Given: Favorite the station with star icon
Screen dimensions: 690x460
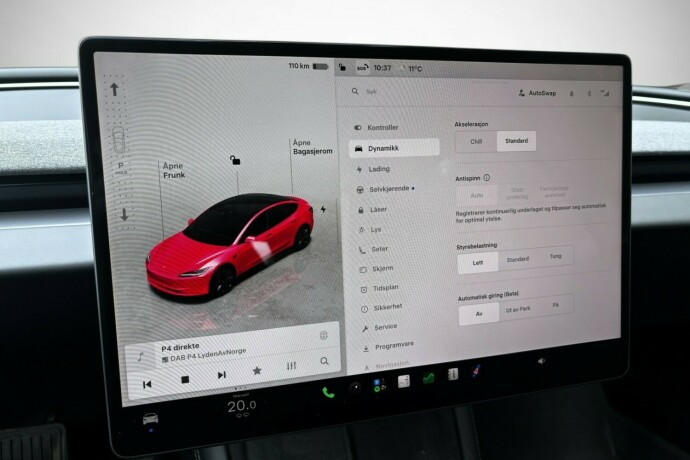Looking at the screenshot, I should point(257,371).
